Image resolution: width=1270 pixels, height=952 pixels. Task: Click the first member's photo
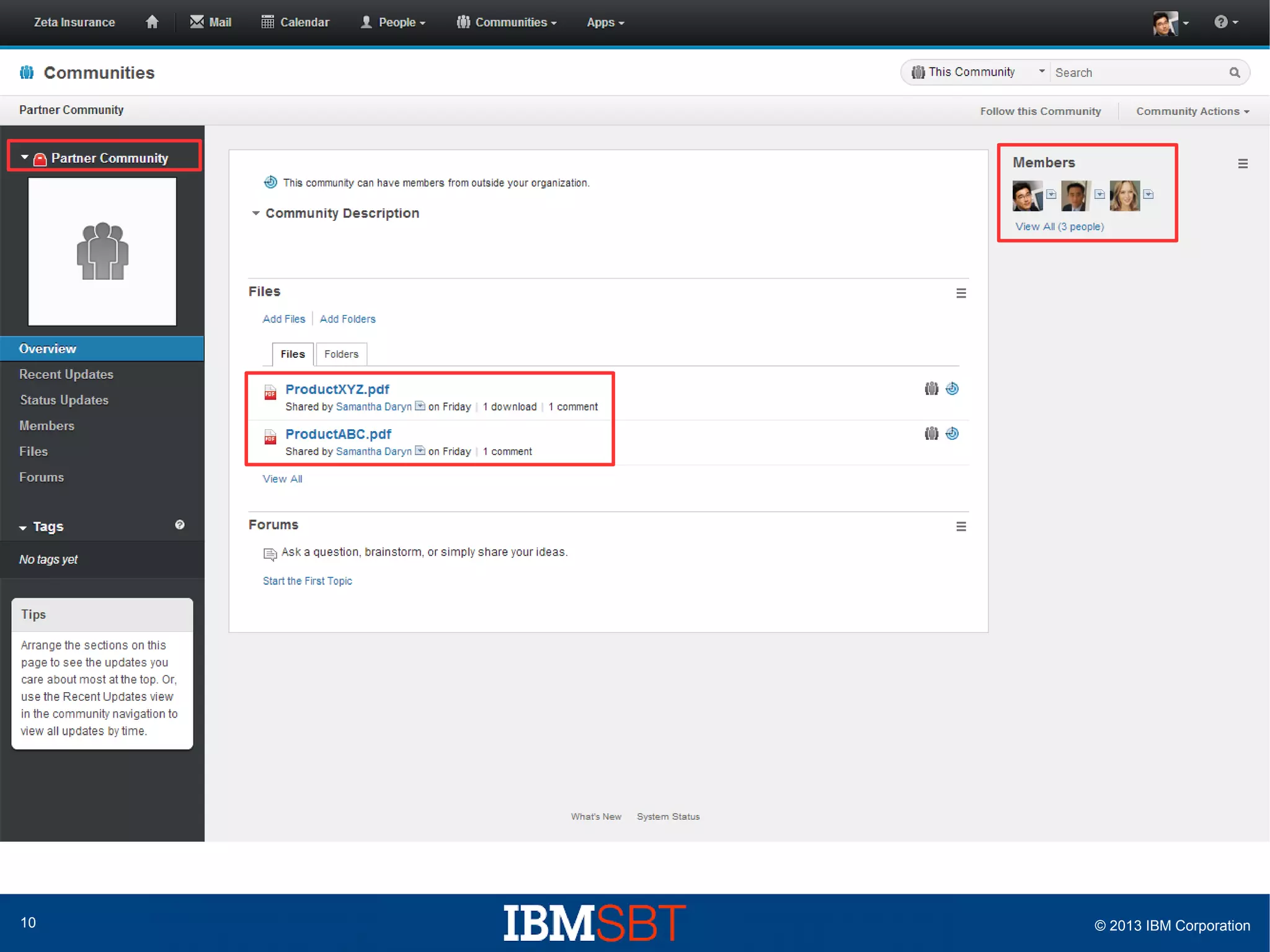pos(1028,196)
